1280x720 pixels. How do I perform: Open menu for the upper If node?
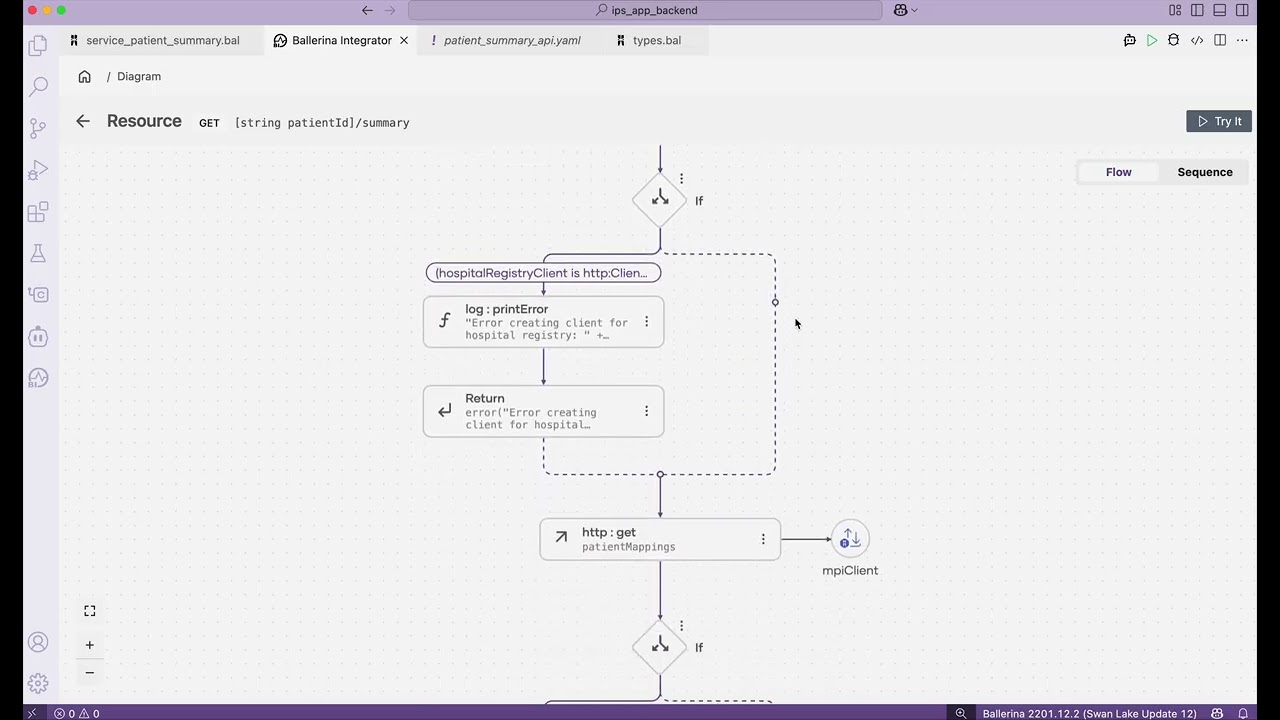(681, 179)
